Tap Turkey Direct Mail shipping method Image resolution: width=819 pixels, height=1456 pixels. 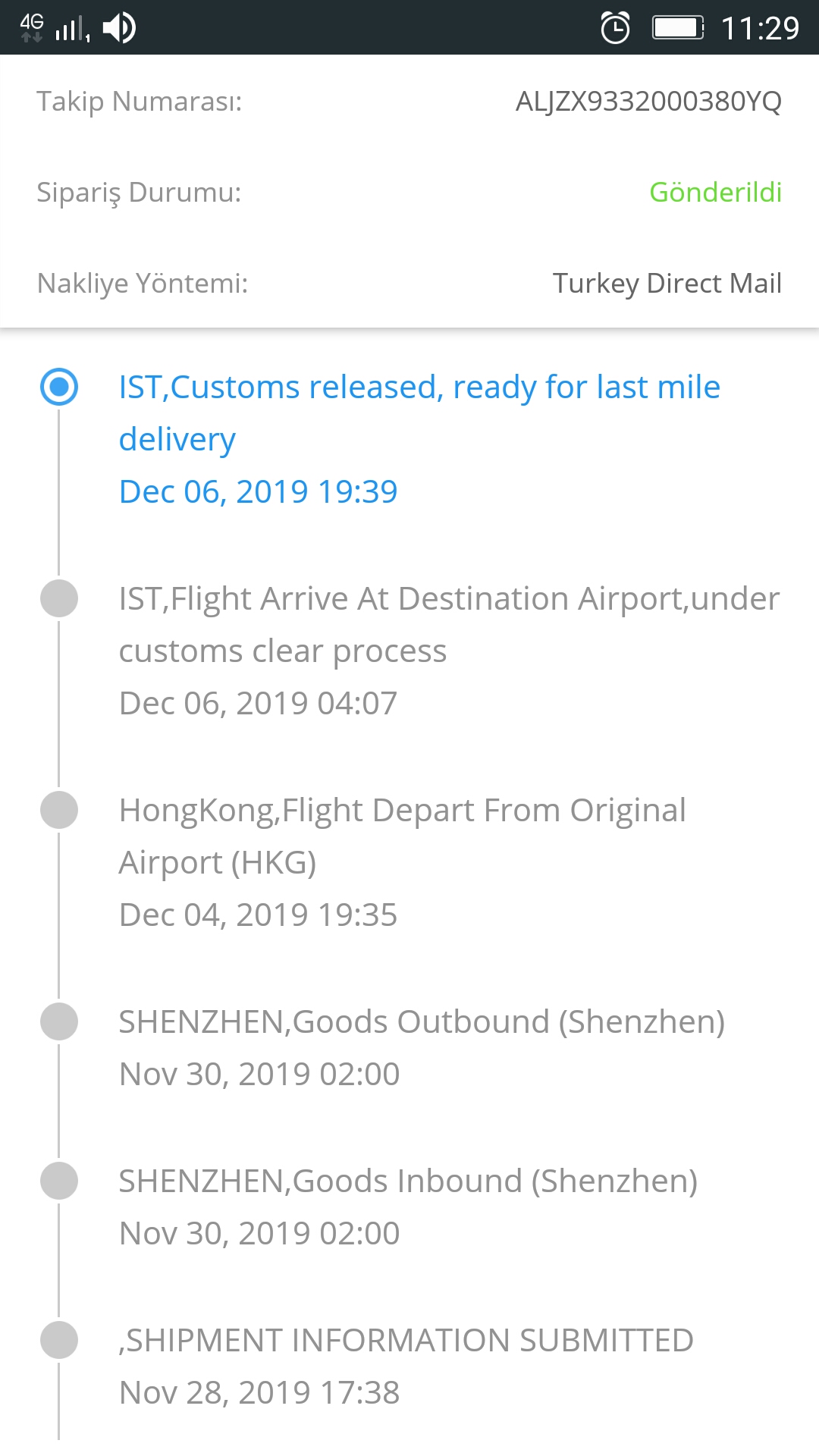[667, 284]
